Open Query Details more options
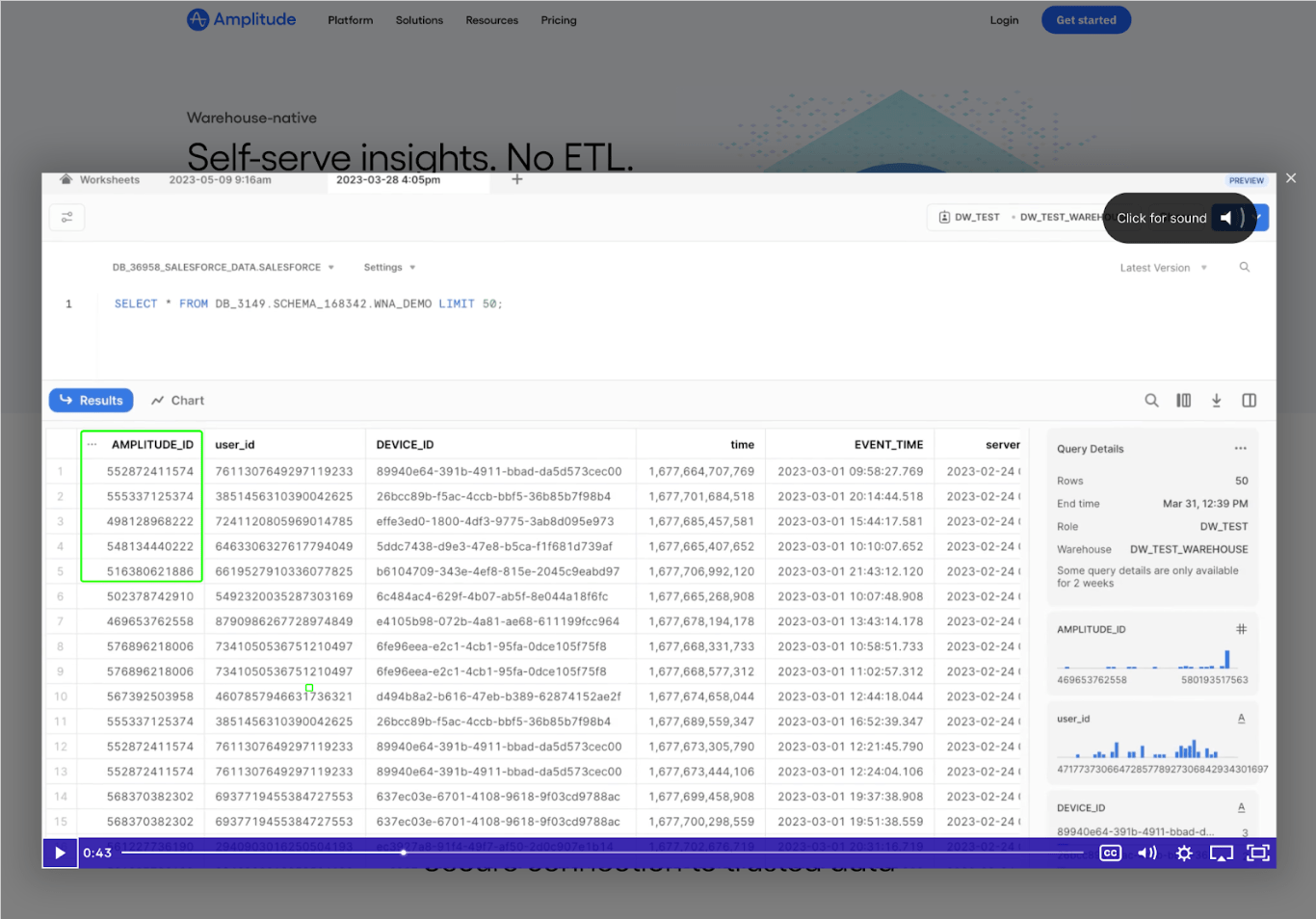 point(1240,449)
